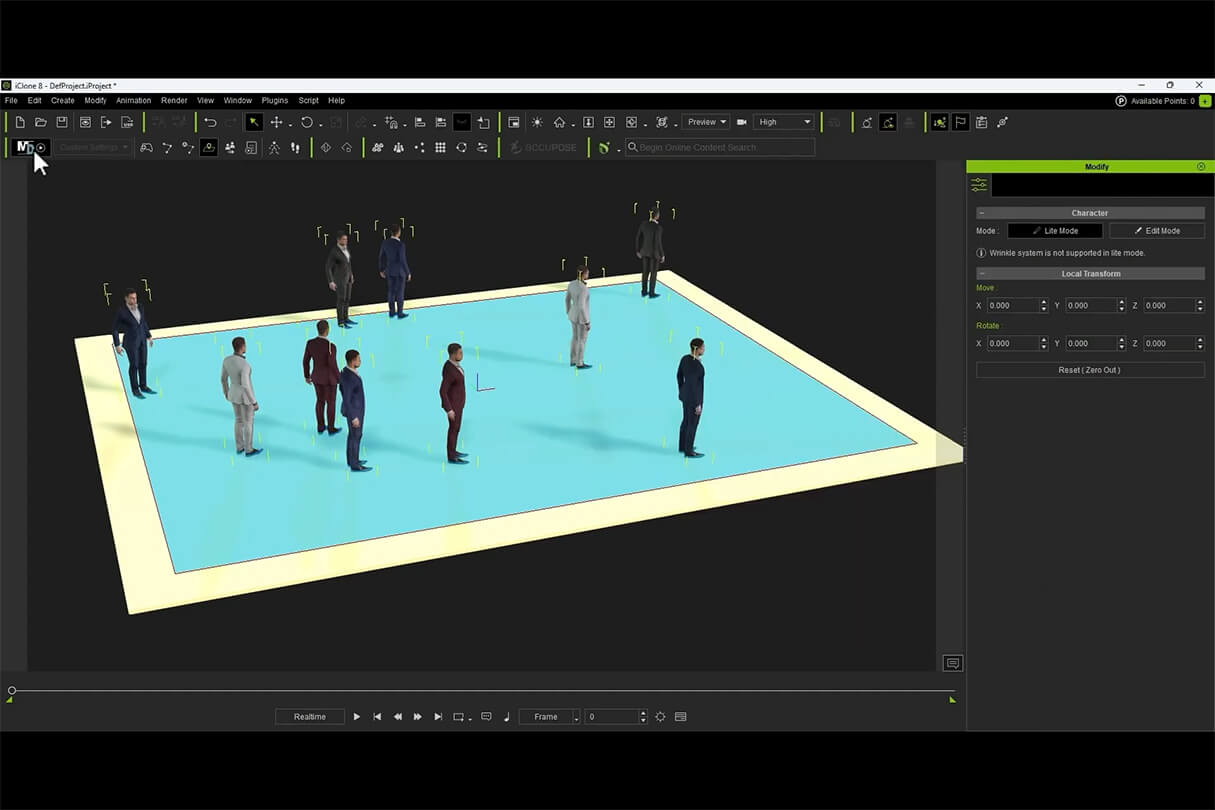The height and width of the screenshot is (810, 1215).
Task: Toggle Lite Mode for character
Action: tap(1055, 231)
